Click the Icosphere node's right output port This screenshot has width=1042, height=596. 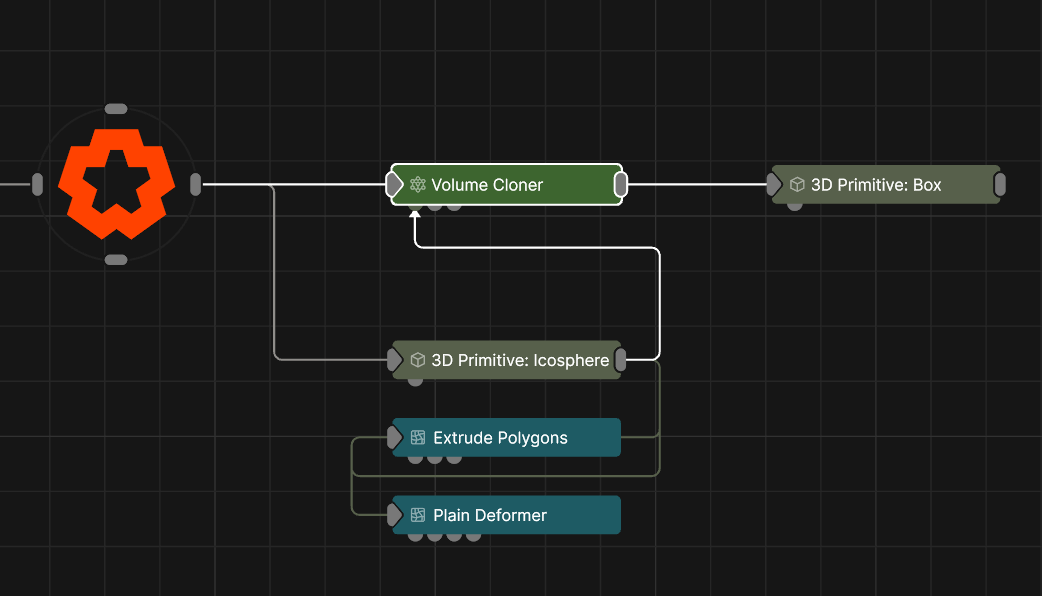(x=621, y=359)
